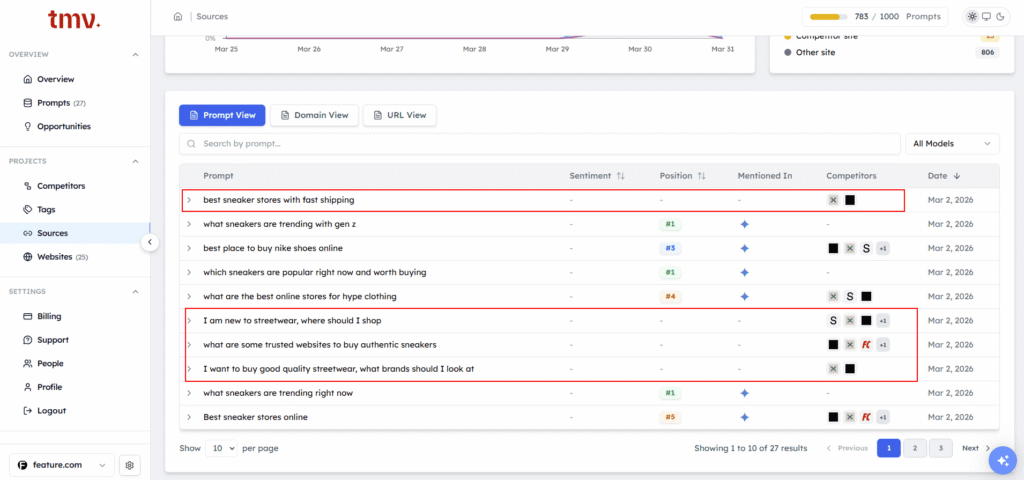Switch to Domain View tab
The height and width of the screenshot is (480, 1024).
[x=314, y=115]
